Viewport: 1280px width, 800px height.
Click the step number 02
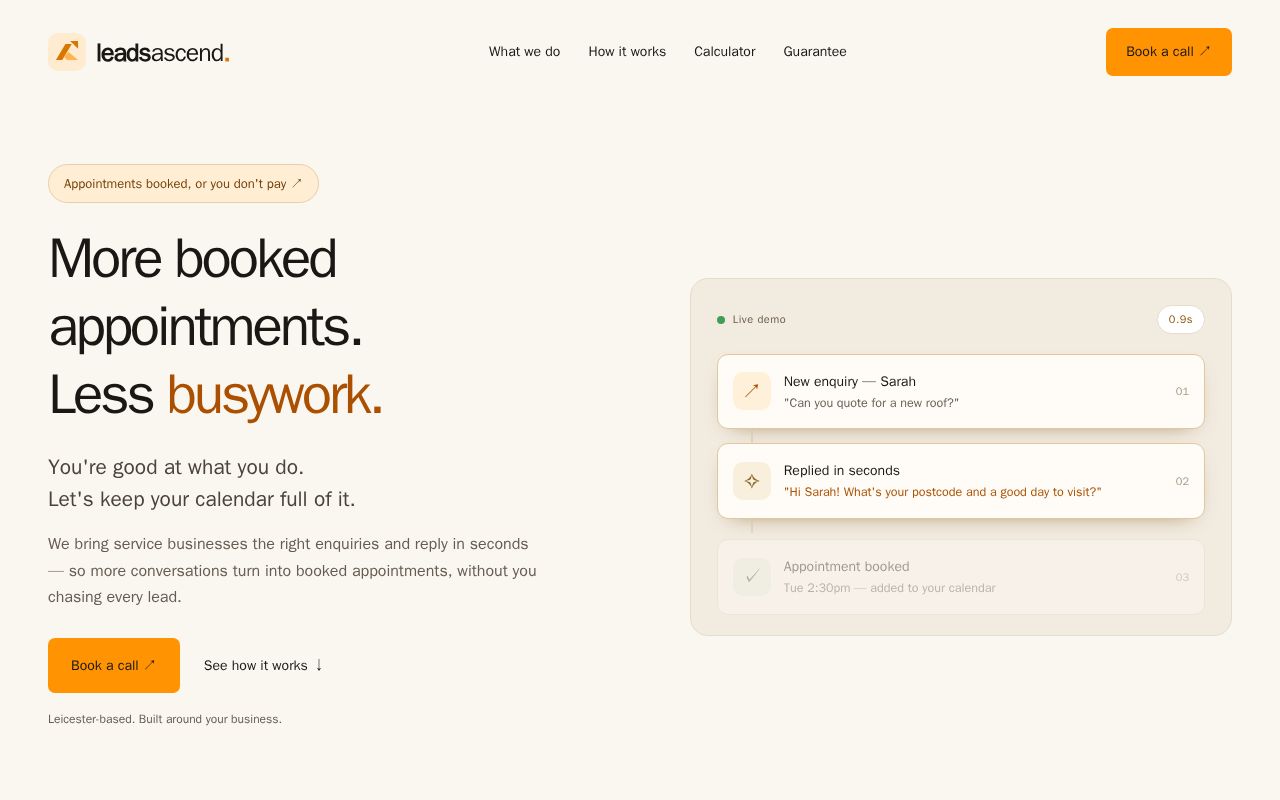[1182, 482]
